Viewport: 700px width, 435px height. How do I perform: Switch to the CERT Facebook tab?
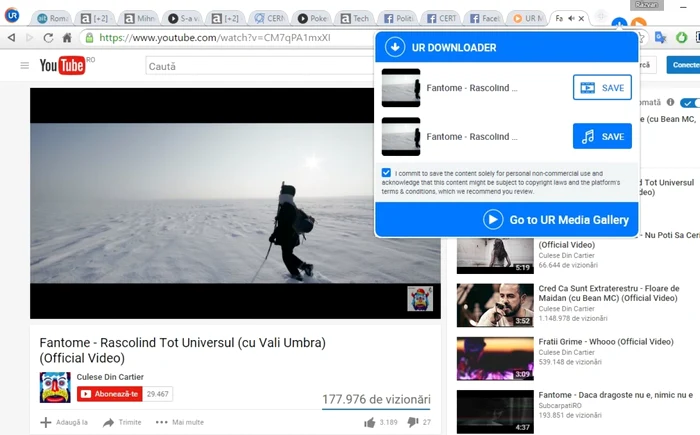443,18
